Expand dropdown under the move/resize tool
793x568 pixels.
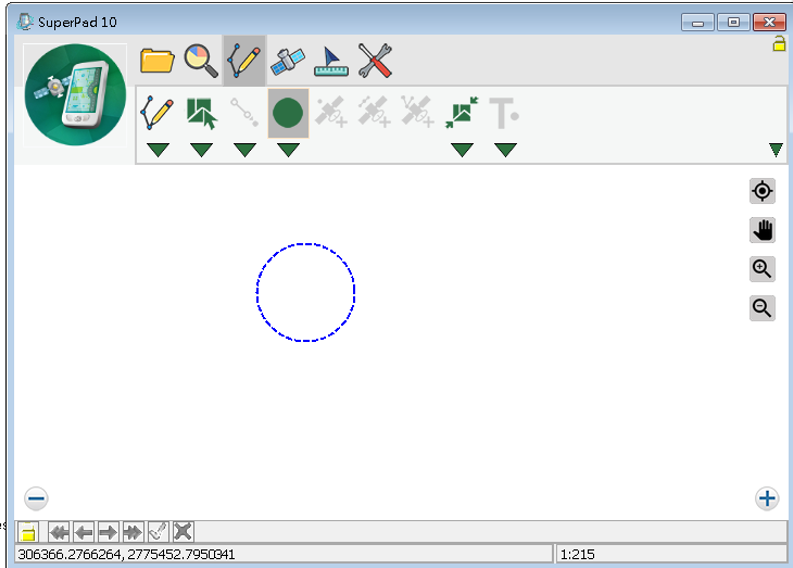(462, 150)
